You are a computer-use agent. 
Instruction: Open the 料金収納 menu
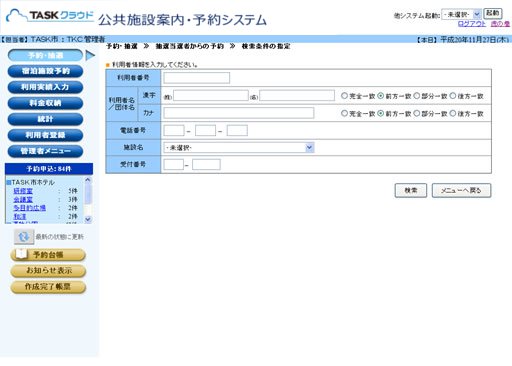45,103
